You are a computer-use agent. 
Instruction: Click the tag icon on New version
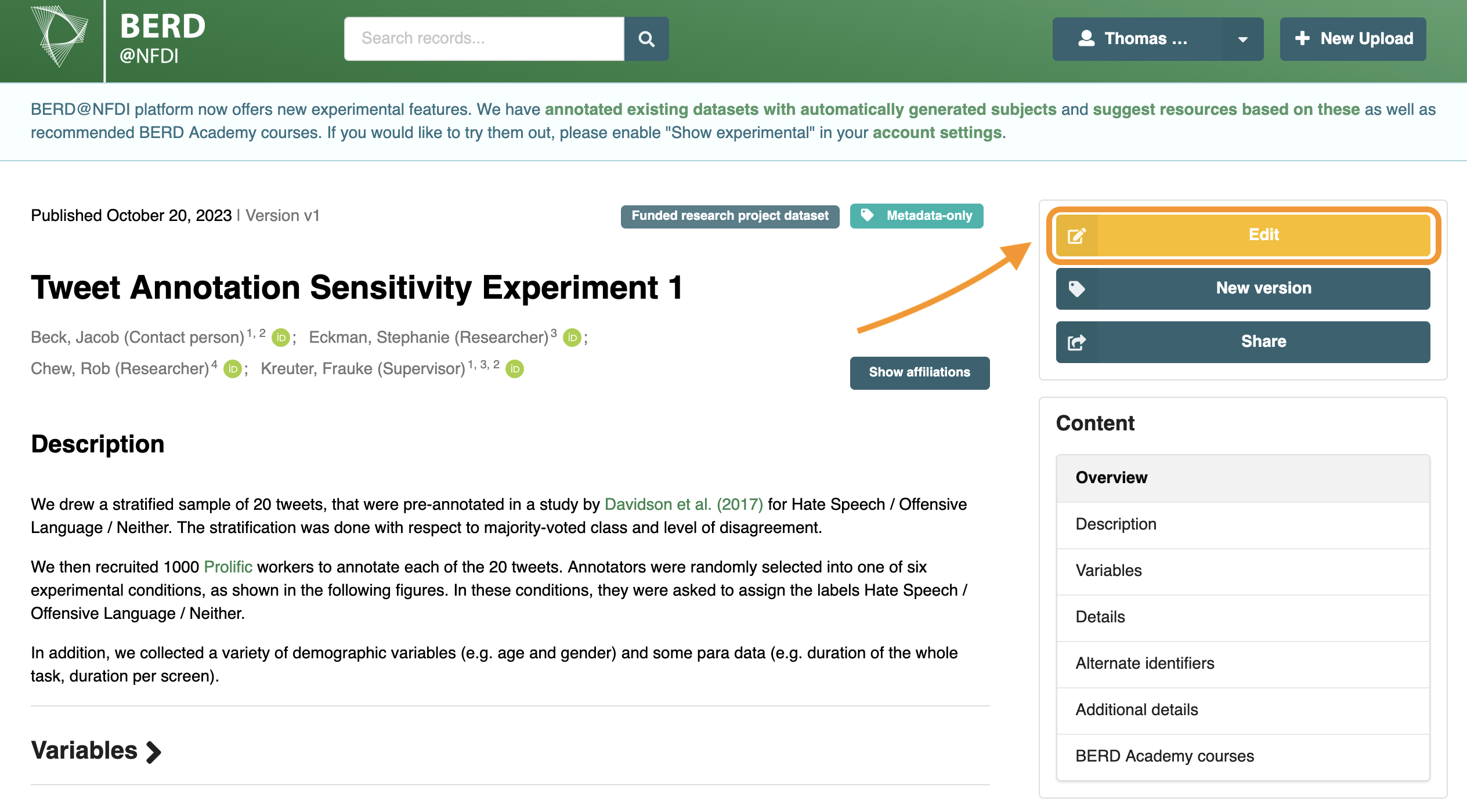(1076, 289)
